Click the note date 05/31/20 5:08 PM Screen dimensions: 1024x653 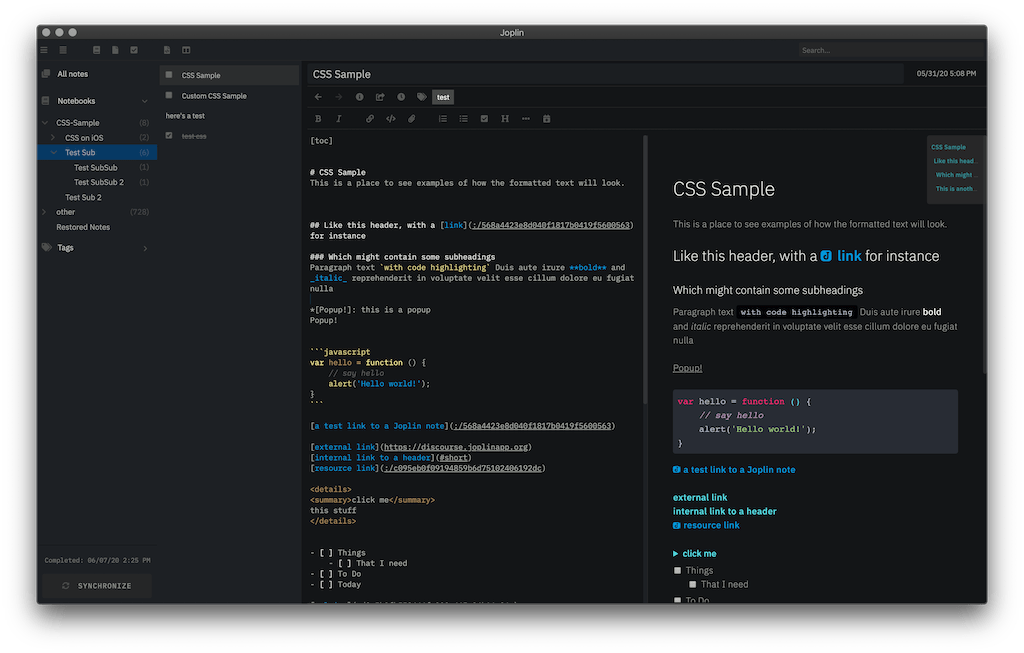click(x=946, y=74)
